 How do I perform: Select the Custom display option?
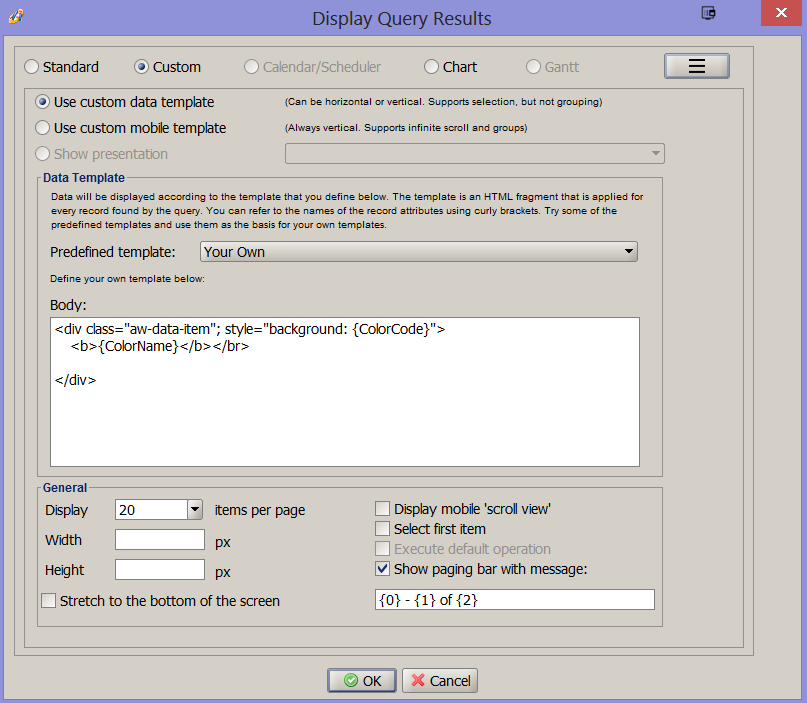(167, 67)
